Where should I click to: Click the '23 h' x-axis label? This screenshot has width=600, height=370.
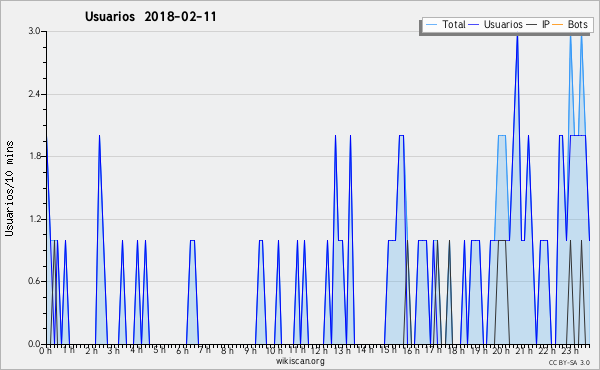(x=569, y=351)
